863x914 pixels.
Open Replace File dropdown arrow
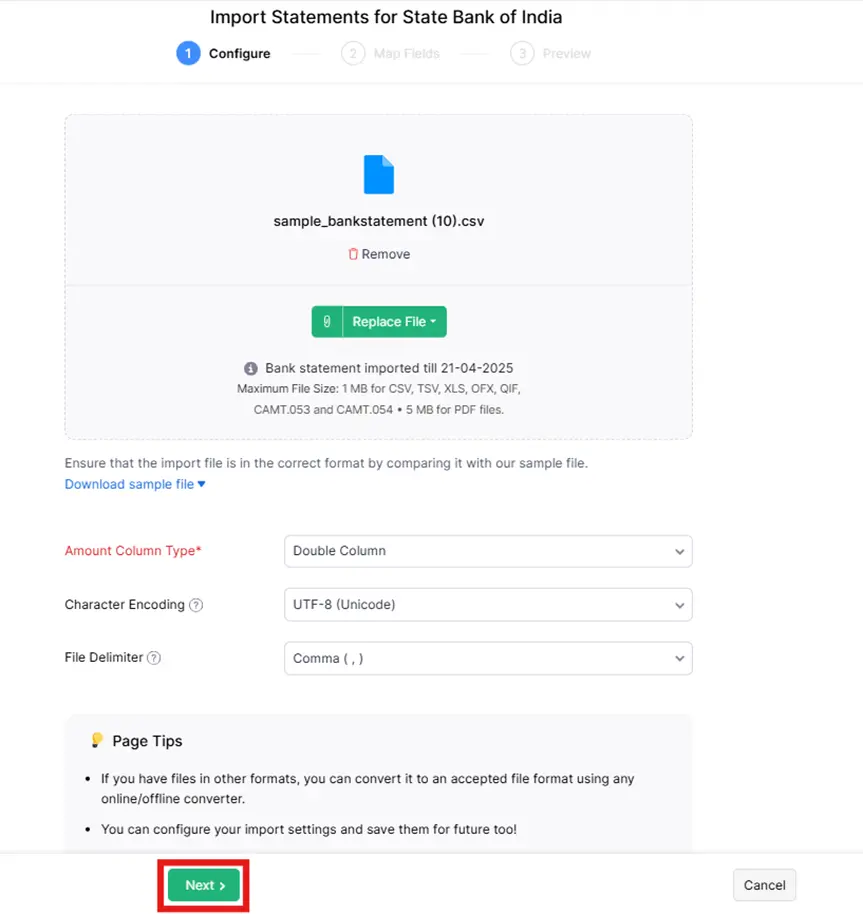(433, 322)
